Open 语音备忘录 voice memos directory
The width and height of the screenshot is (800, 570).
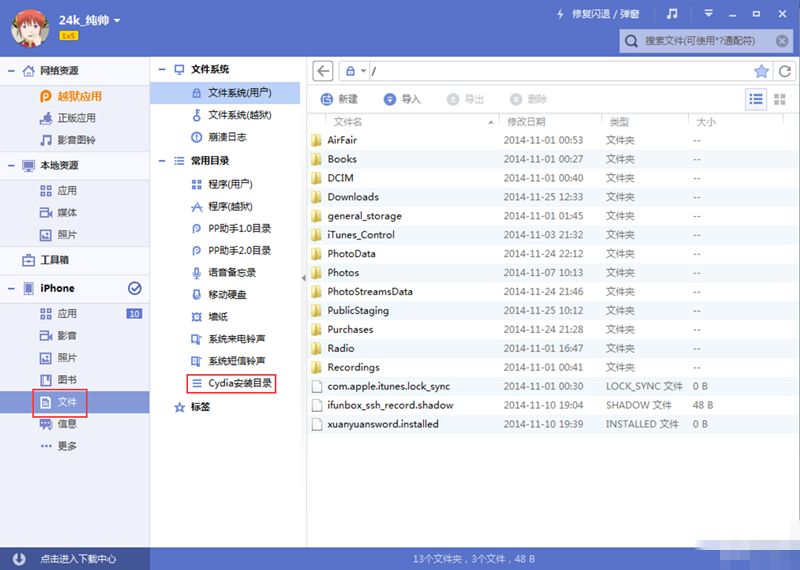[x=226, y=272]
